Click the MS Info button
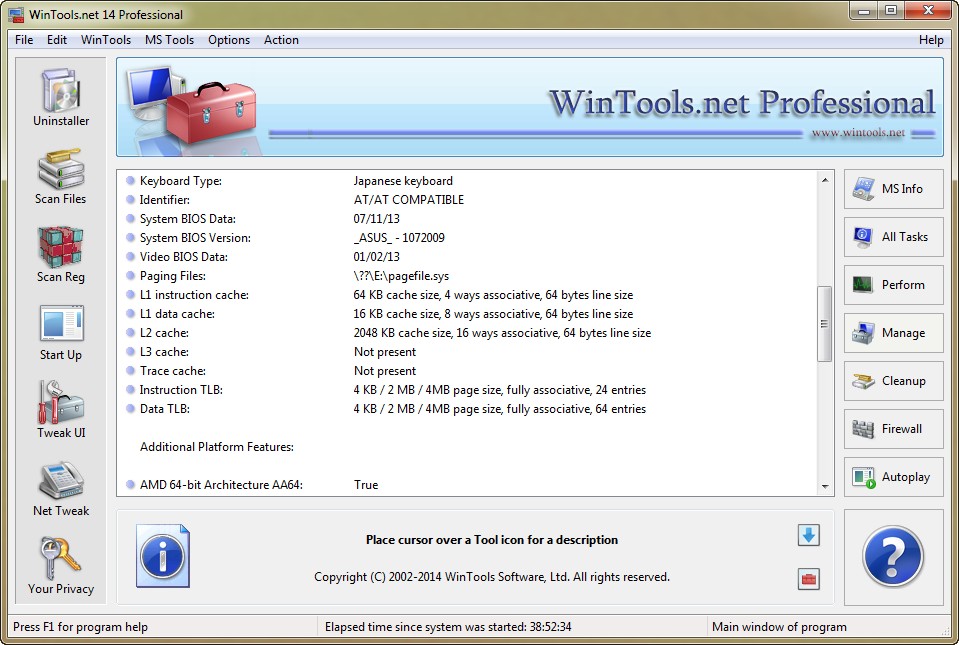 (894, 189)
